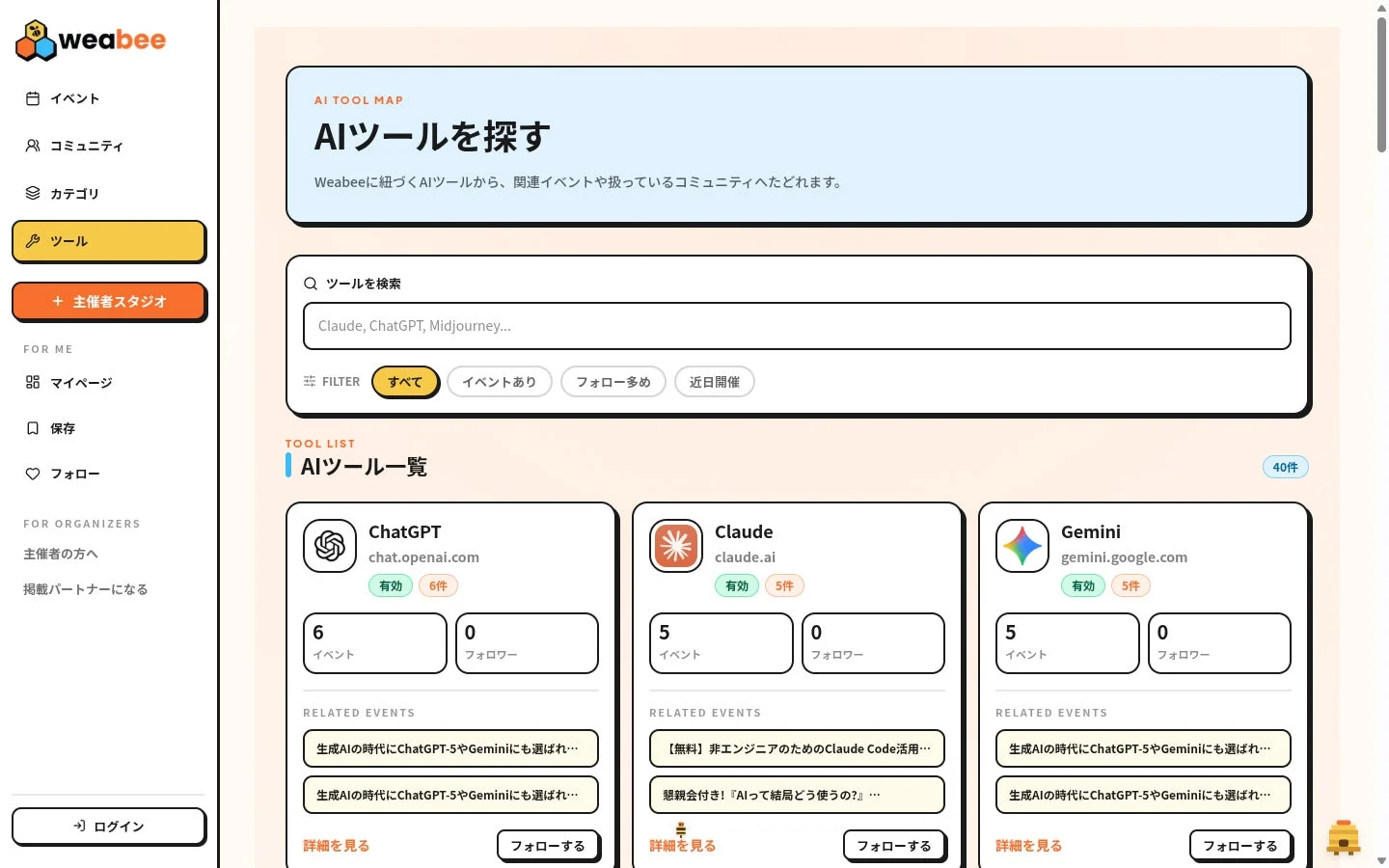Click フォローする on ChatGPT card

(x=548, y=846)
